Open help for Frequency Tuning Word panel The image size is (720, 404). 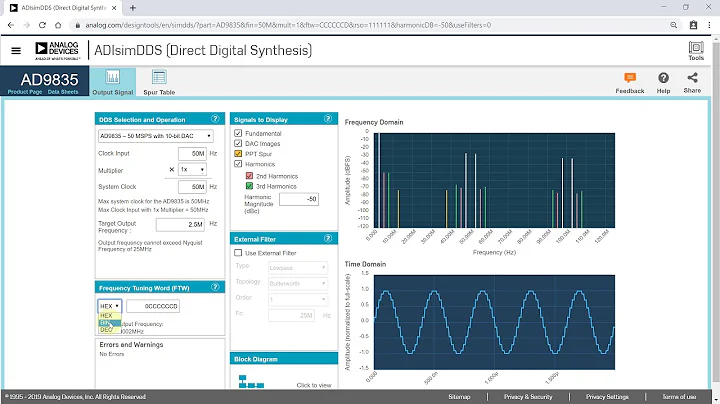tap(215, 287)
